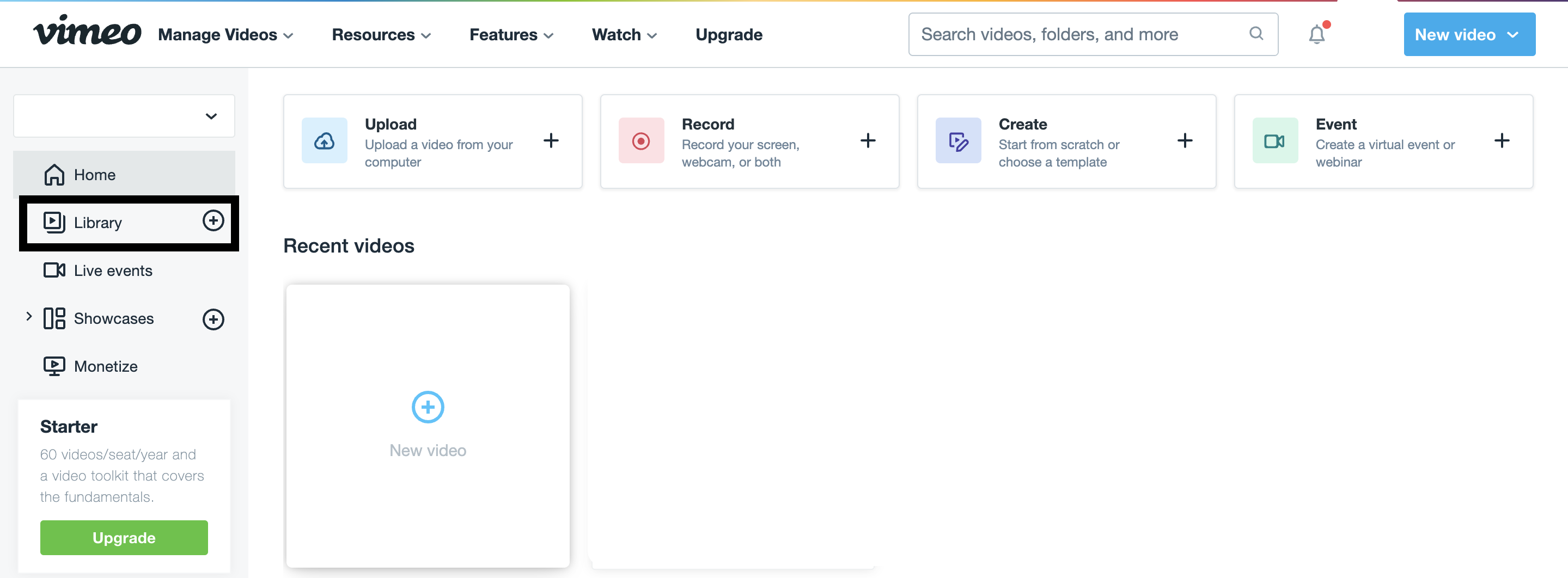Open the notifications bell
The image size is (1568, 578).
pyautogui.click(x=1316, y=34)
